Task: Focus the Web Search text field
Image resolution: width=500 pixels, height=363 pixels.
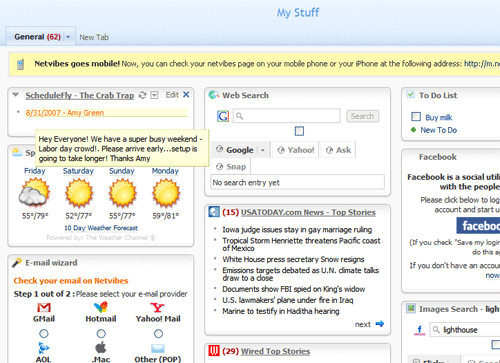Action: pos(287,116)
